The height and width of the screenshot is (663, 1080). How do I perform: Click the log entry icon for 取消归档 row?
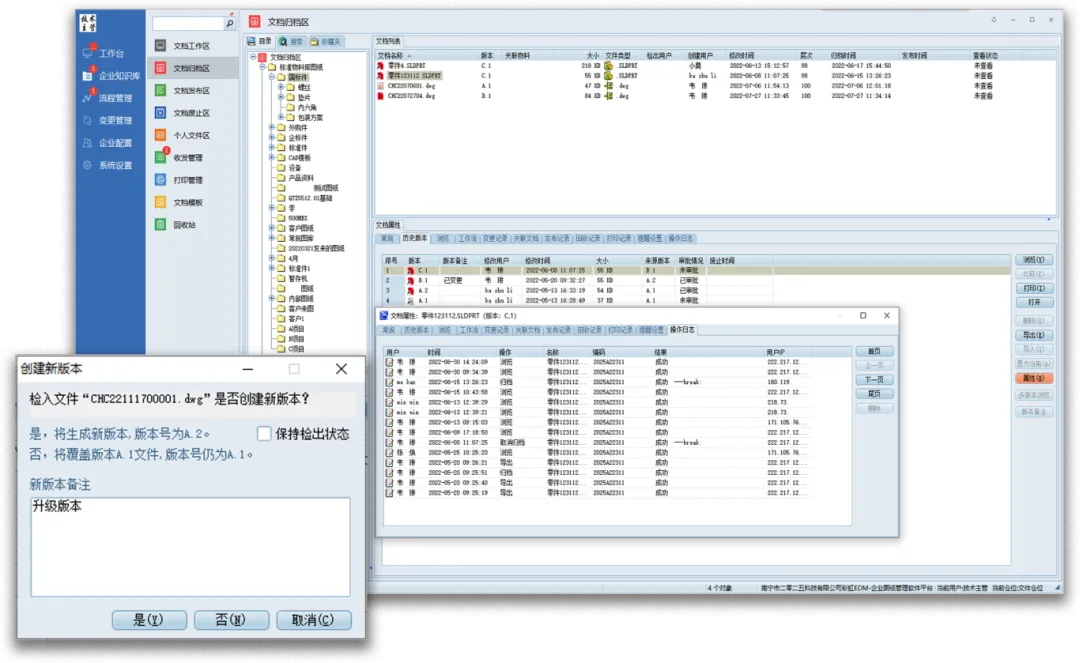(x=390, y=443)
